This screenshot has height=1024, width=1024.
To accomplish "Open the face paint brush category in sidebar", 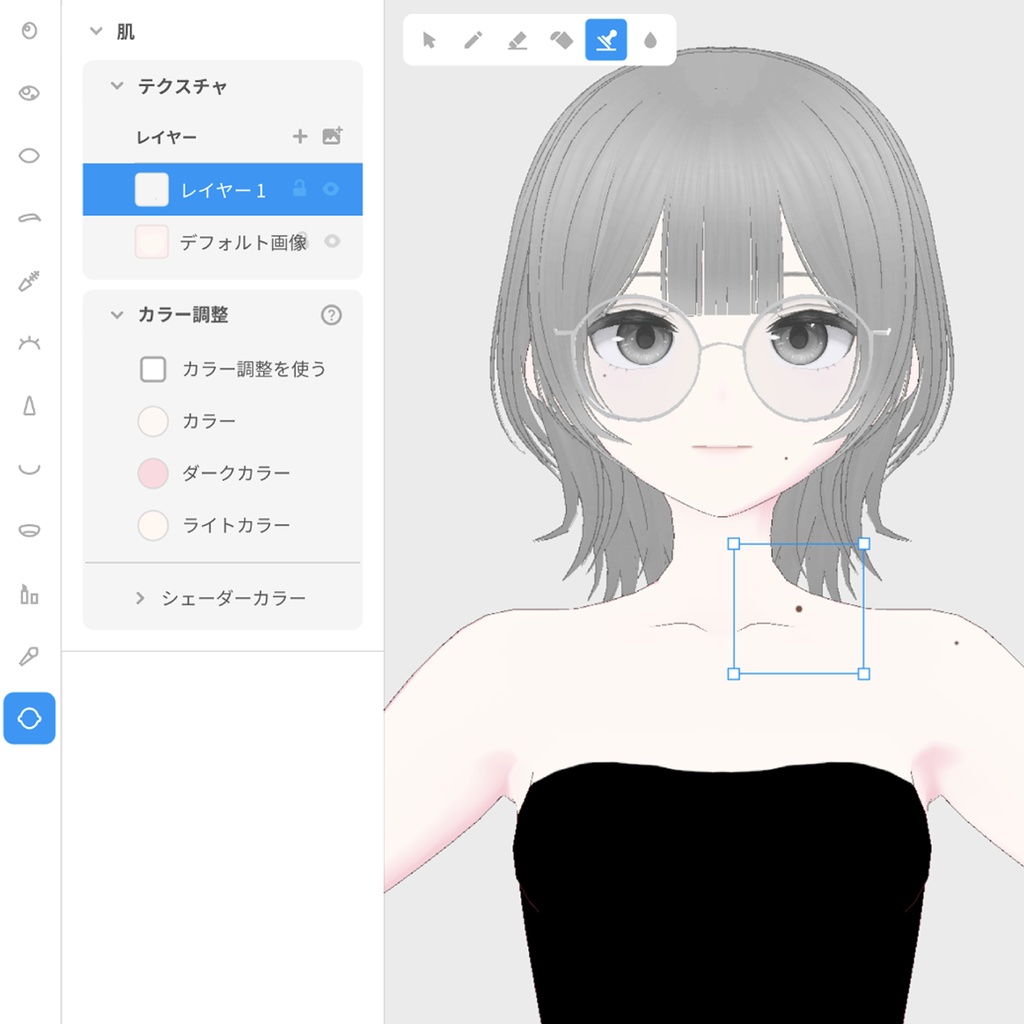I will (29, 656).
